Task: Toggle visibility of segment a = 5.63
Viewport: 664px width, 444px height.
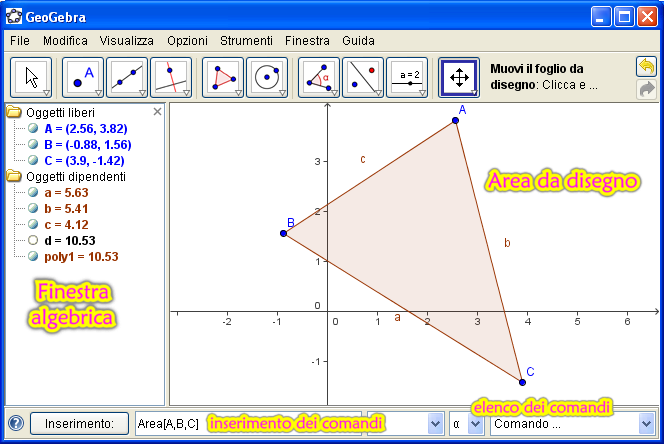Action: 33,192
